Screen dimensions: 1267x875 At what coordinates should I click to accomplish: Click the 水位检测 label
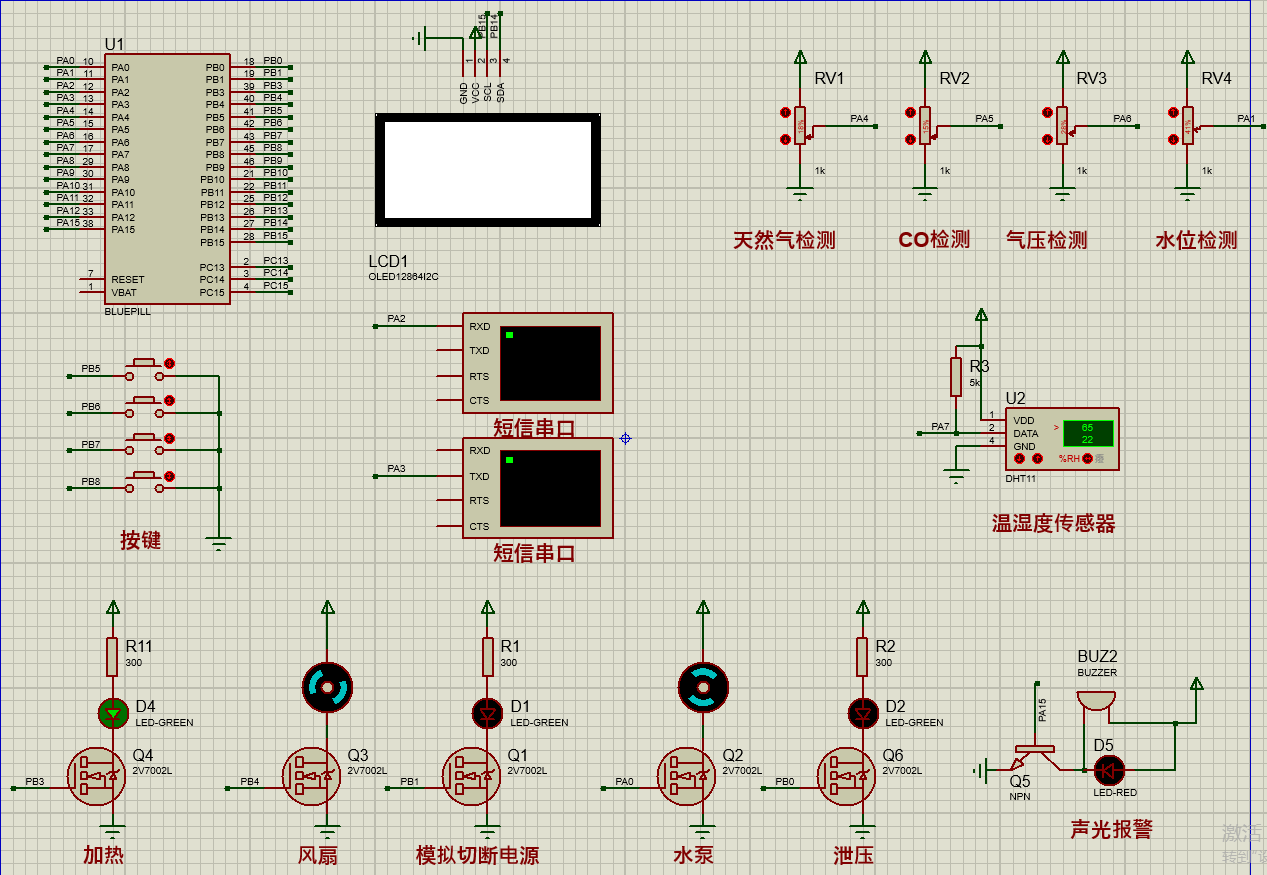(x=1196, y=240)
